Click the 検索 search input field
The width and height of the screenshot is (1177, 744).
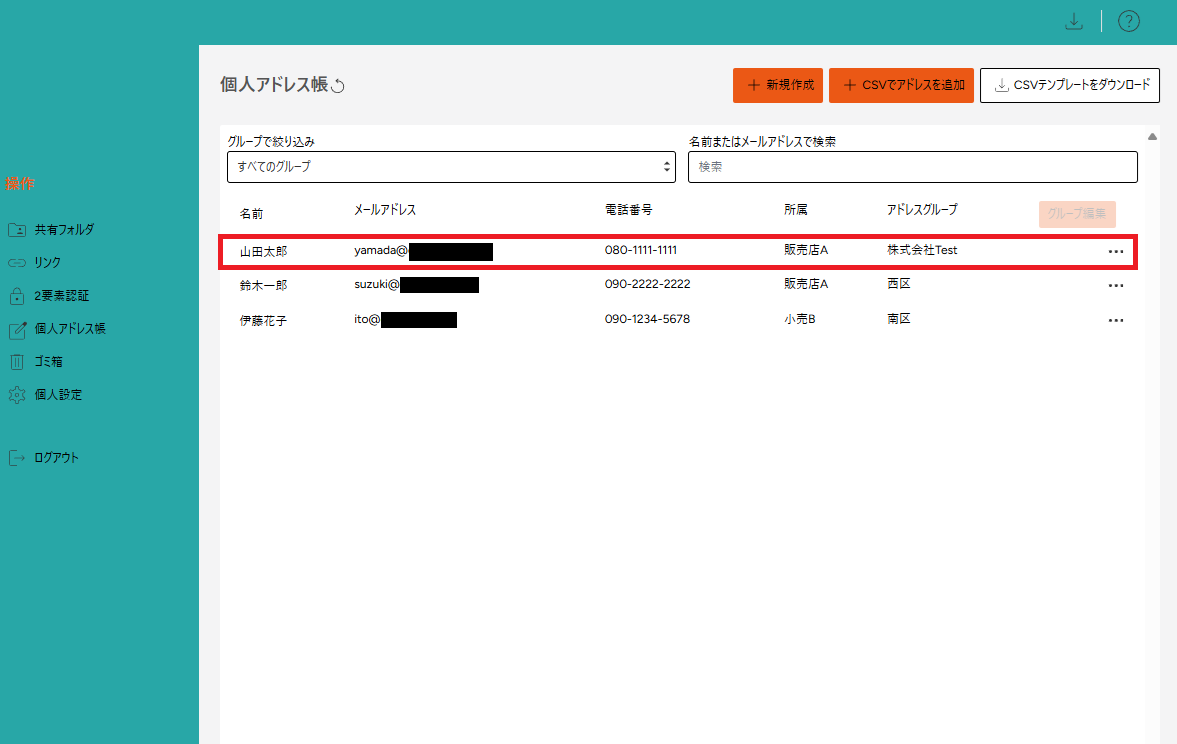(x=913, y=167)
